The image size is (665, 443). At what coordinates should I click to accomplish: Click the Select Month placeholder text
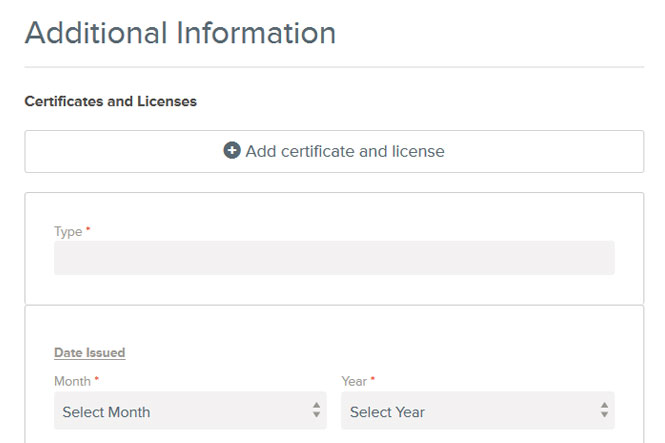pos(106,412)
